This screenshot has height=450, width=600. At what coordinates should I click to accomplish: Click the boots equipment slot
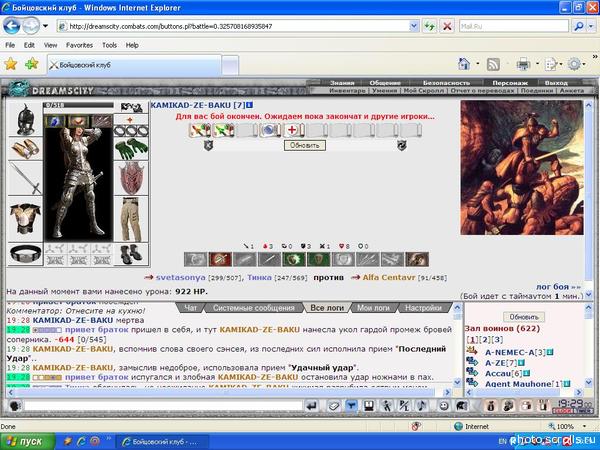point(131,254)
